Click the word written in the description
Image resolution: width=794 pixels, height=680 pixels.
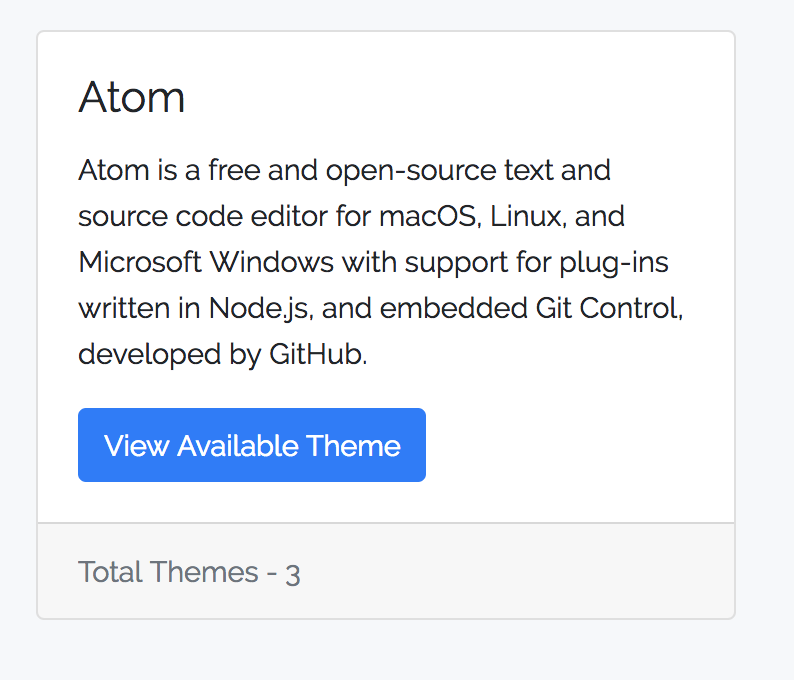pyautogui.click(x=116, y=308)
